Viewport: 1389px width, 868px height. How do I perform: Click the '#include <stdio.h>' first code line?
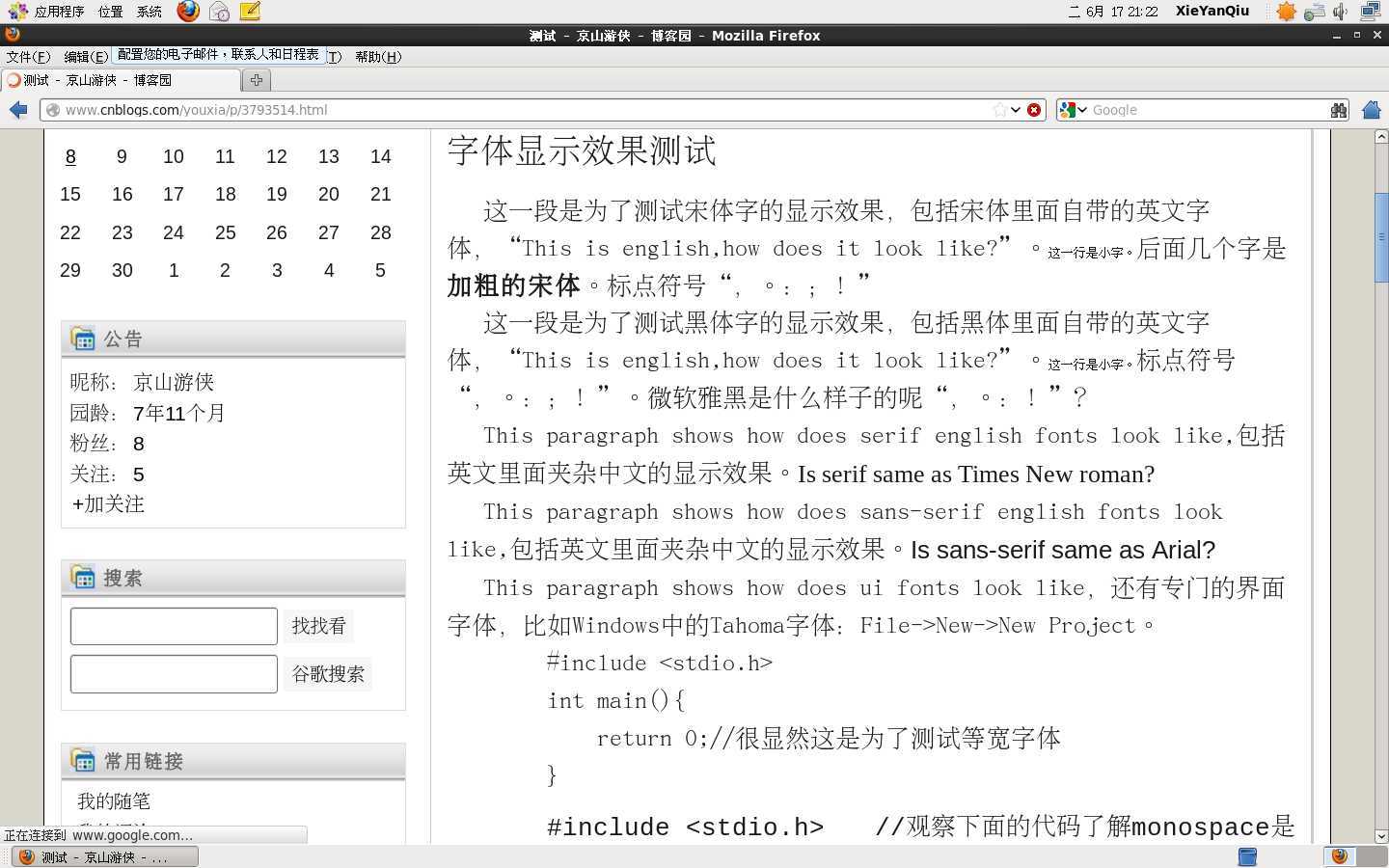click(660, 663)
